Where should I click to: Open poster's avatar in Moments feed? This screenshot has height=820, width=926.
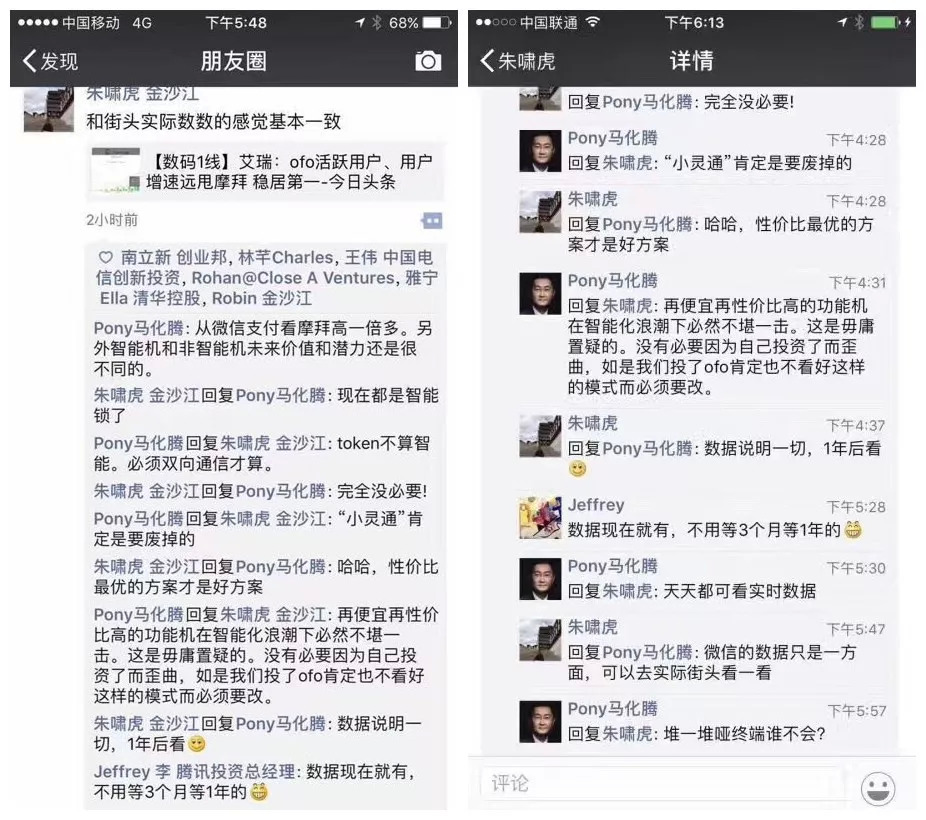[x=48, y=109]
